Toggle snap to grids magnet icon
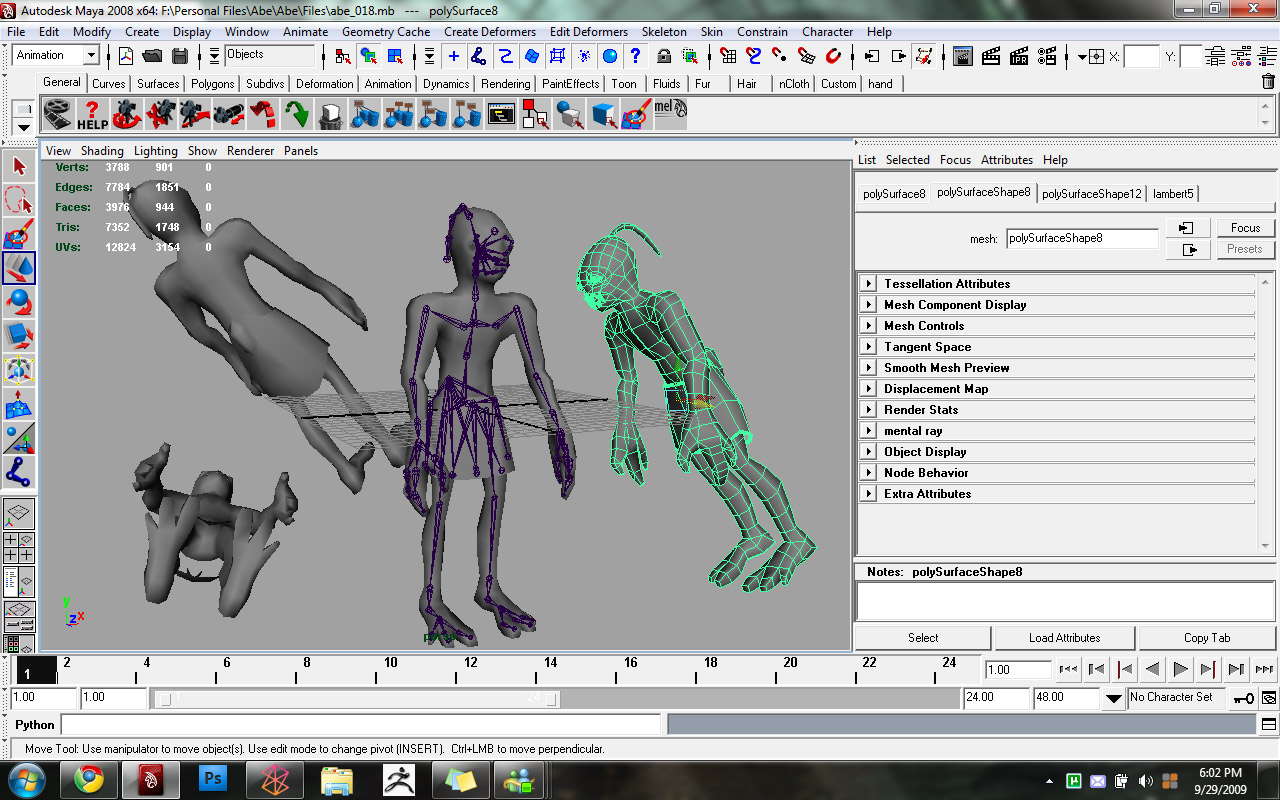This screenshot has width=1280, height=800. [x=729, y=56]
